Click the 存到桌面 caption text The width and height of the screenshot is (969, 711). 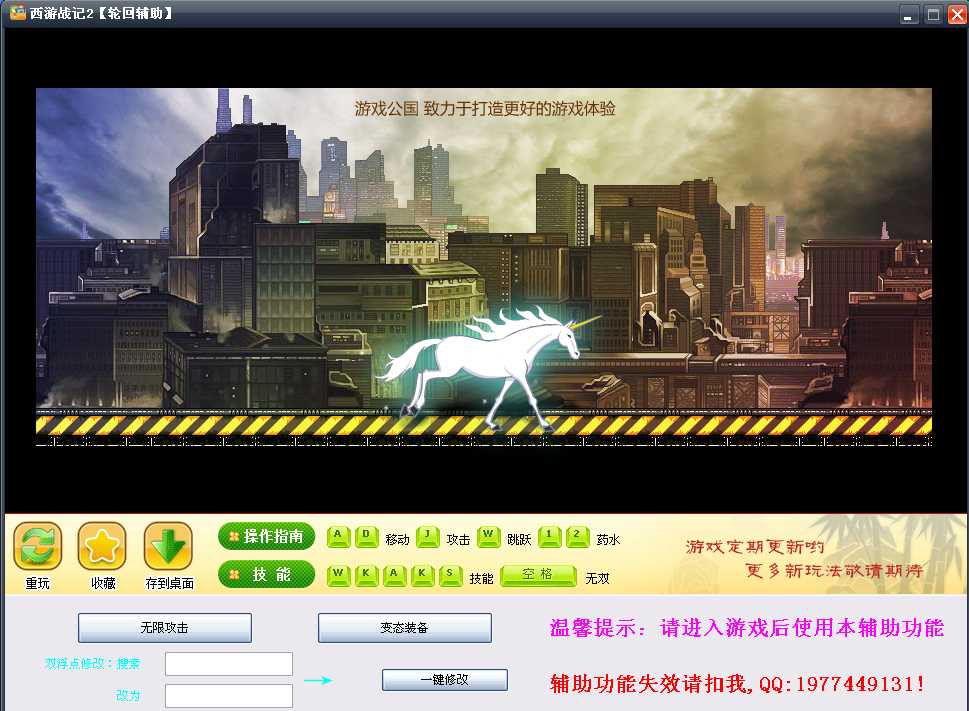tap(169, 583)
